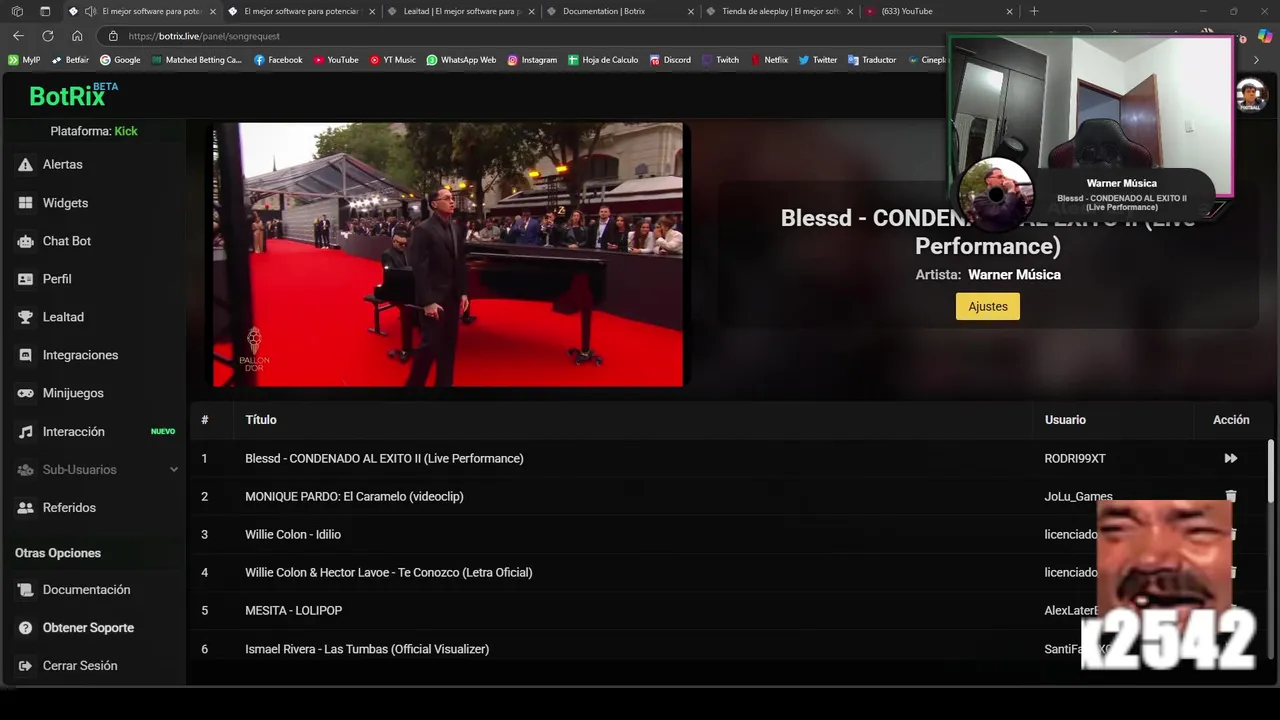Open the Traductor bookmark
This screenshot has width=1280, height=720.
[872, 60]
